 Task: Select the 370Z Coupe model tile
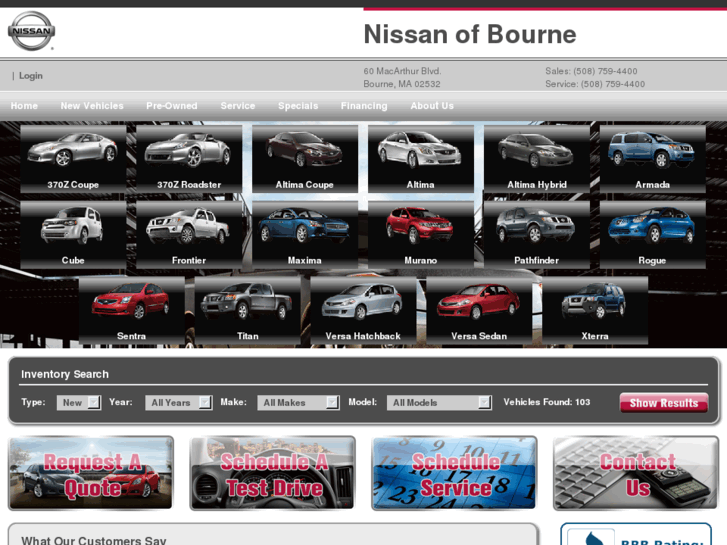click(73, 159)
